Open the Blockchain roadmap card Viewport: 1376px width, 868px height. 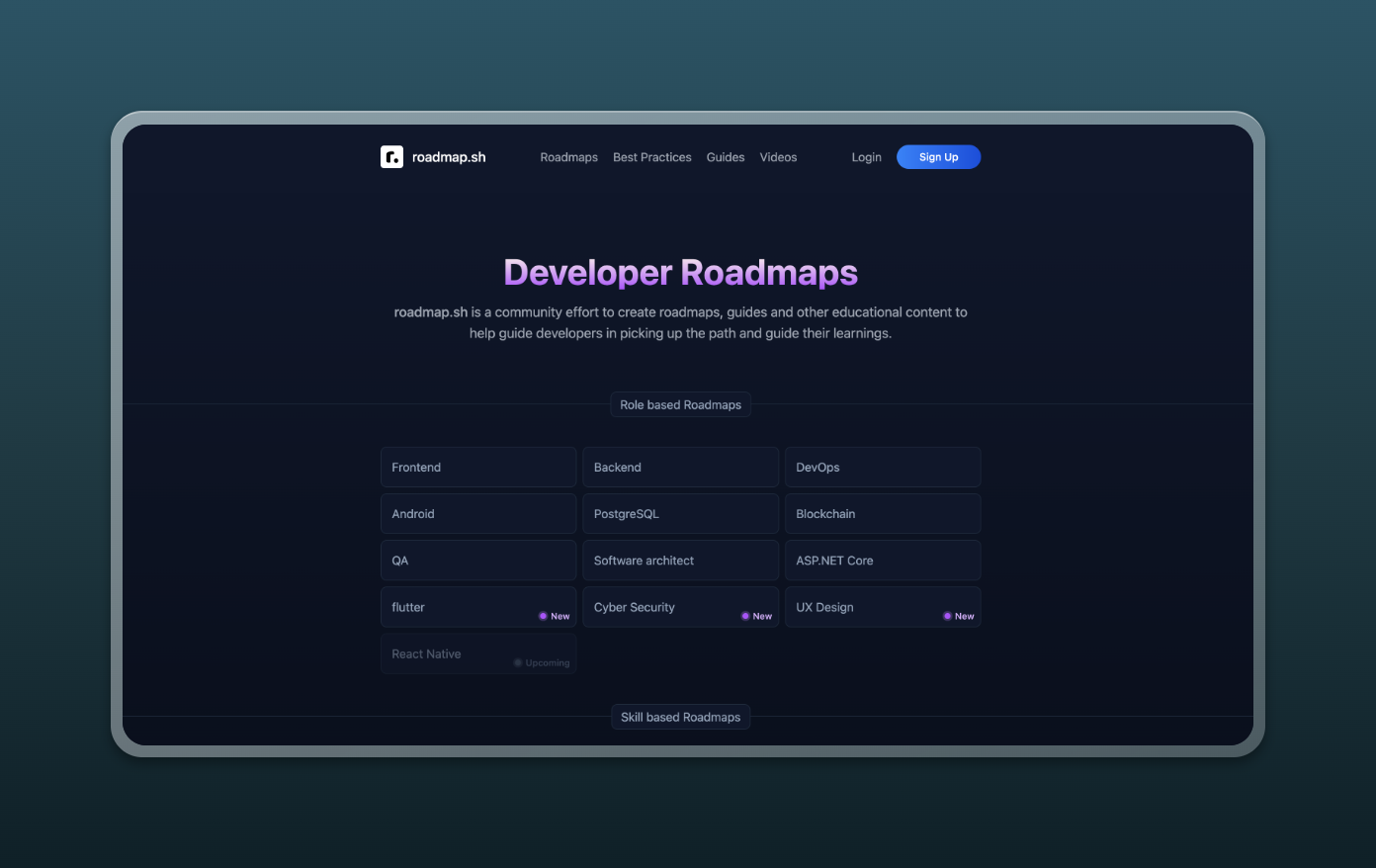[x=883, y=514]
